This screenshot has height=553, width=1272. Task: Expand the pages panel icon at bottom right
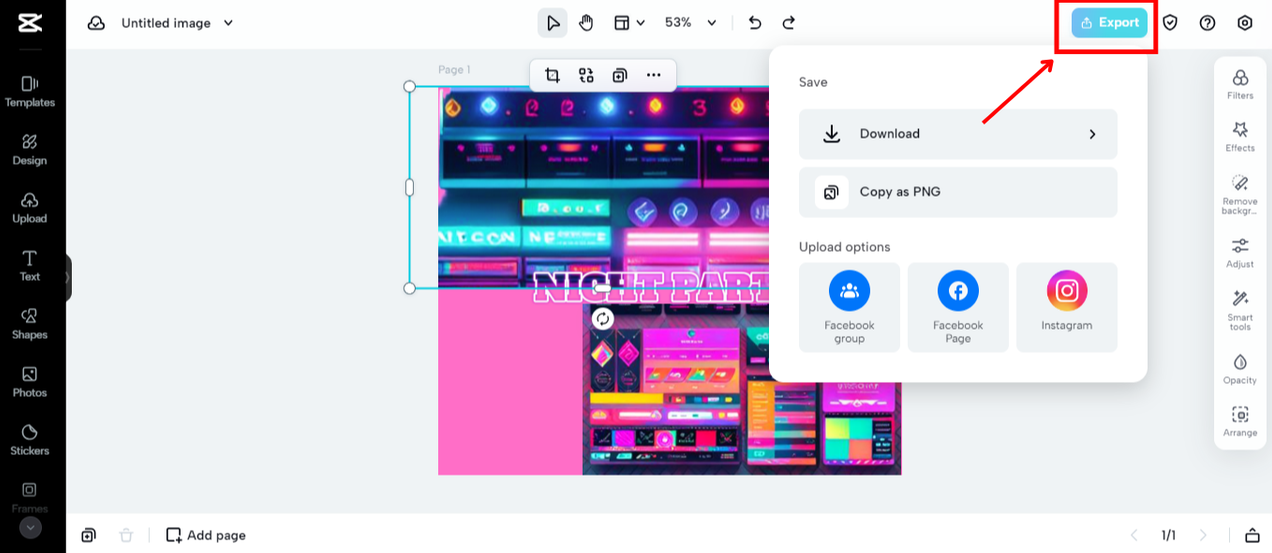click(x=1252, y=535)
